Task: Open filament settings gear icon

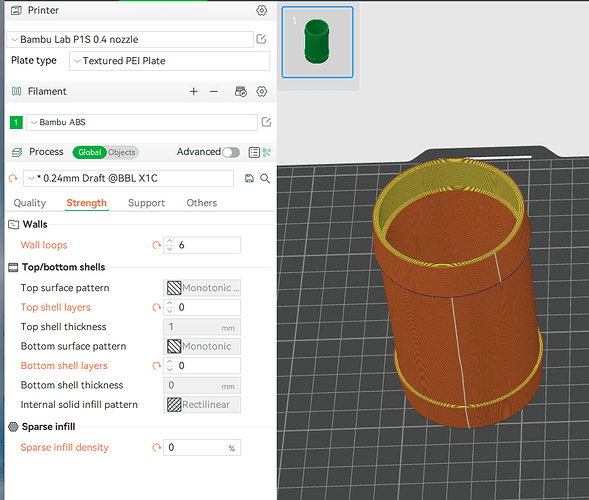Action: tap(261, 91)
